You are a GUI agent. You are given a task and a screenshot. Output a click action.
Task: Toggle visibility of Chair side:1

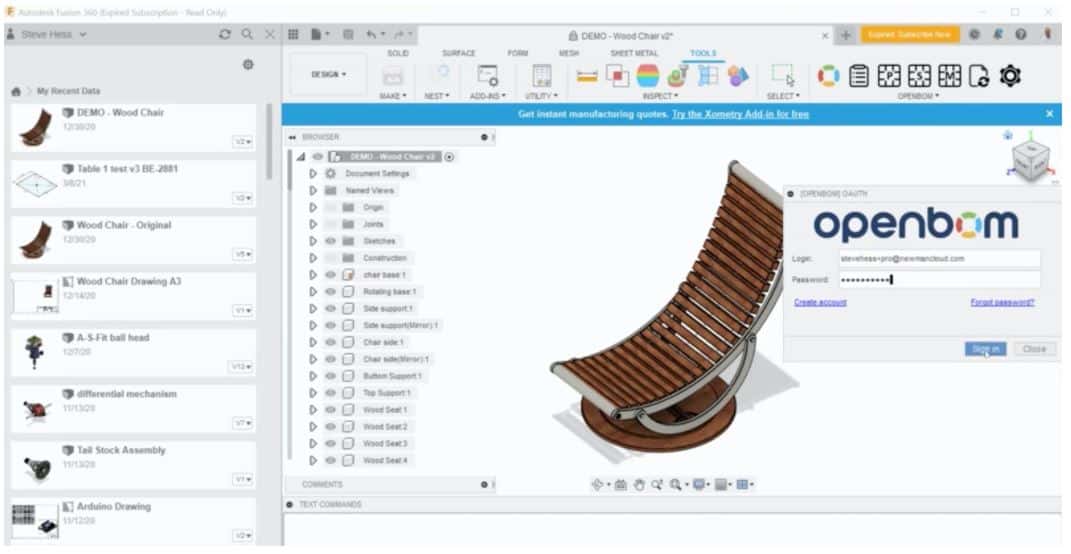(330, 342)
